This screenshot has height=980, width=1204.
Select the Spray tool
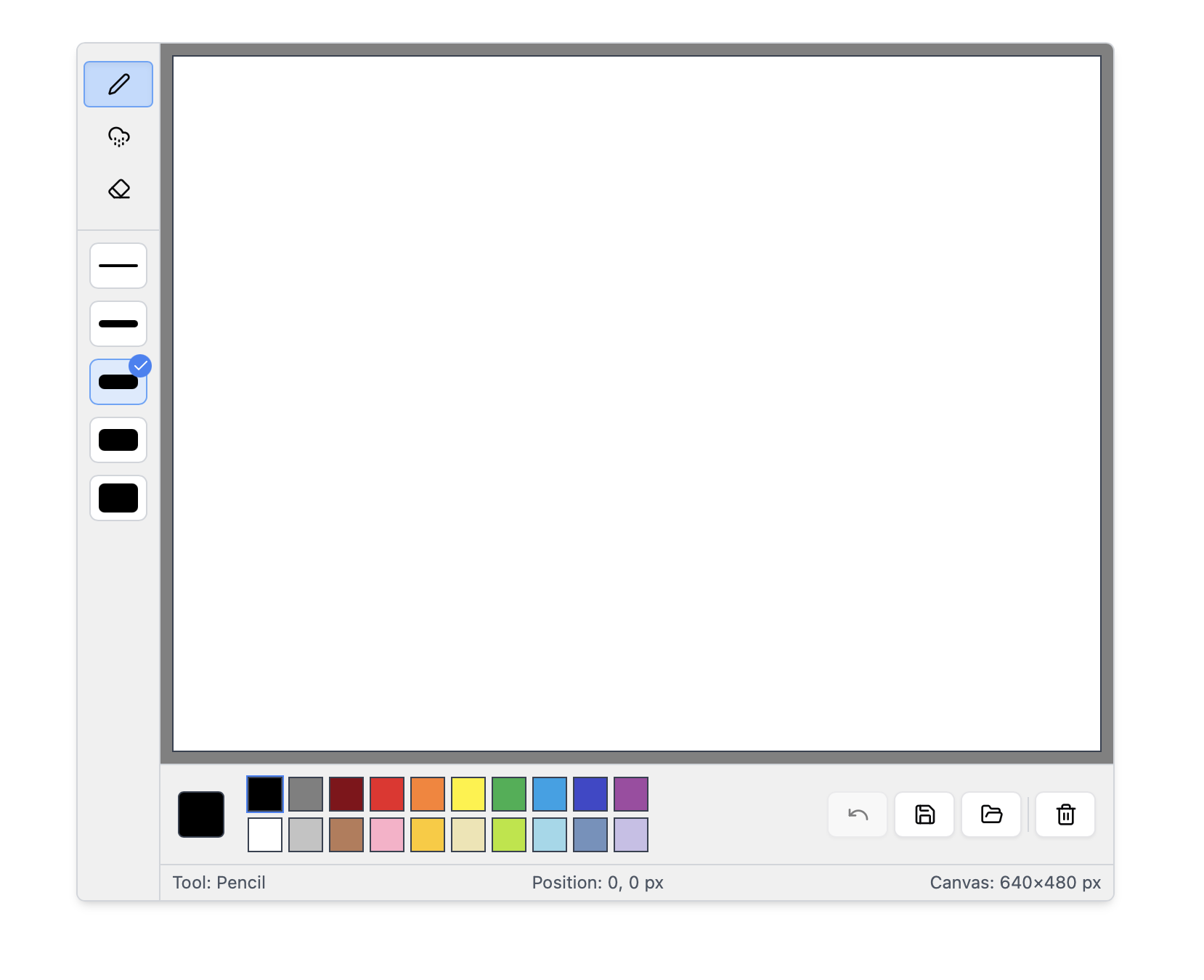pos(118,136)
